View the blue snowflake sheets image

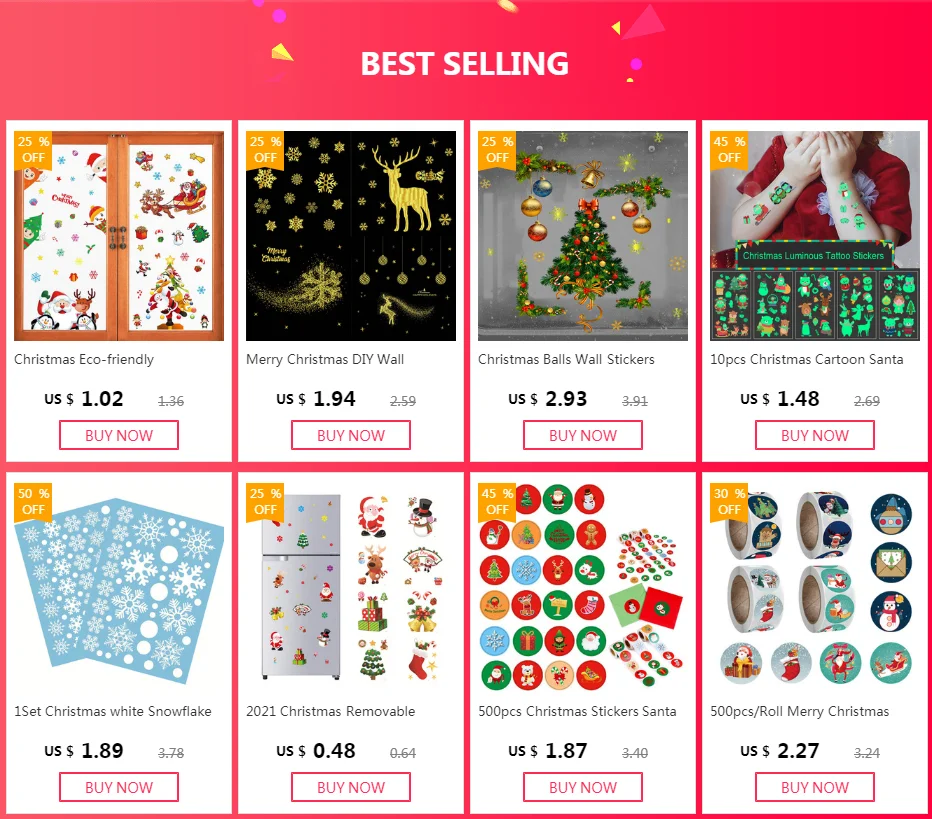tap(119, 588)
